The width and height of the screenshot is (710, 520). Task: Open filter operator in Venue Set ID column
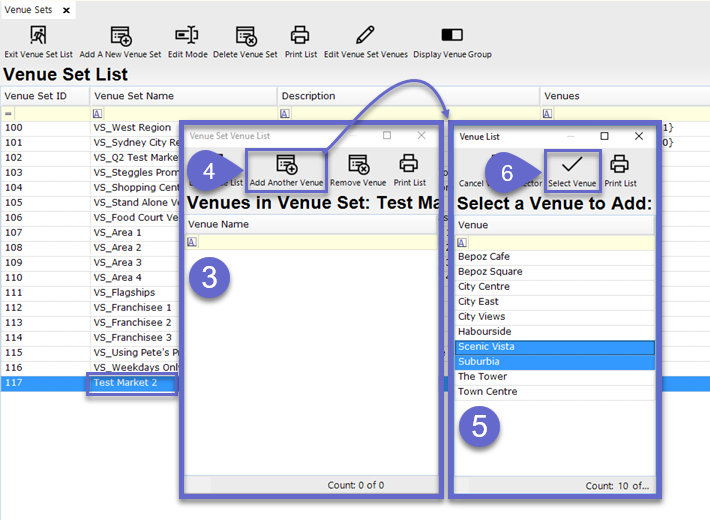[8, 113]
